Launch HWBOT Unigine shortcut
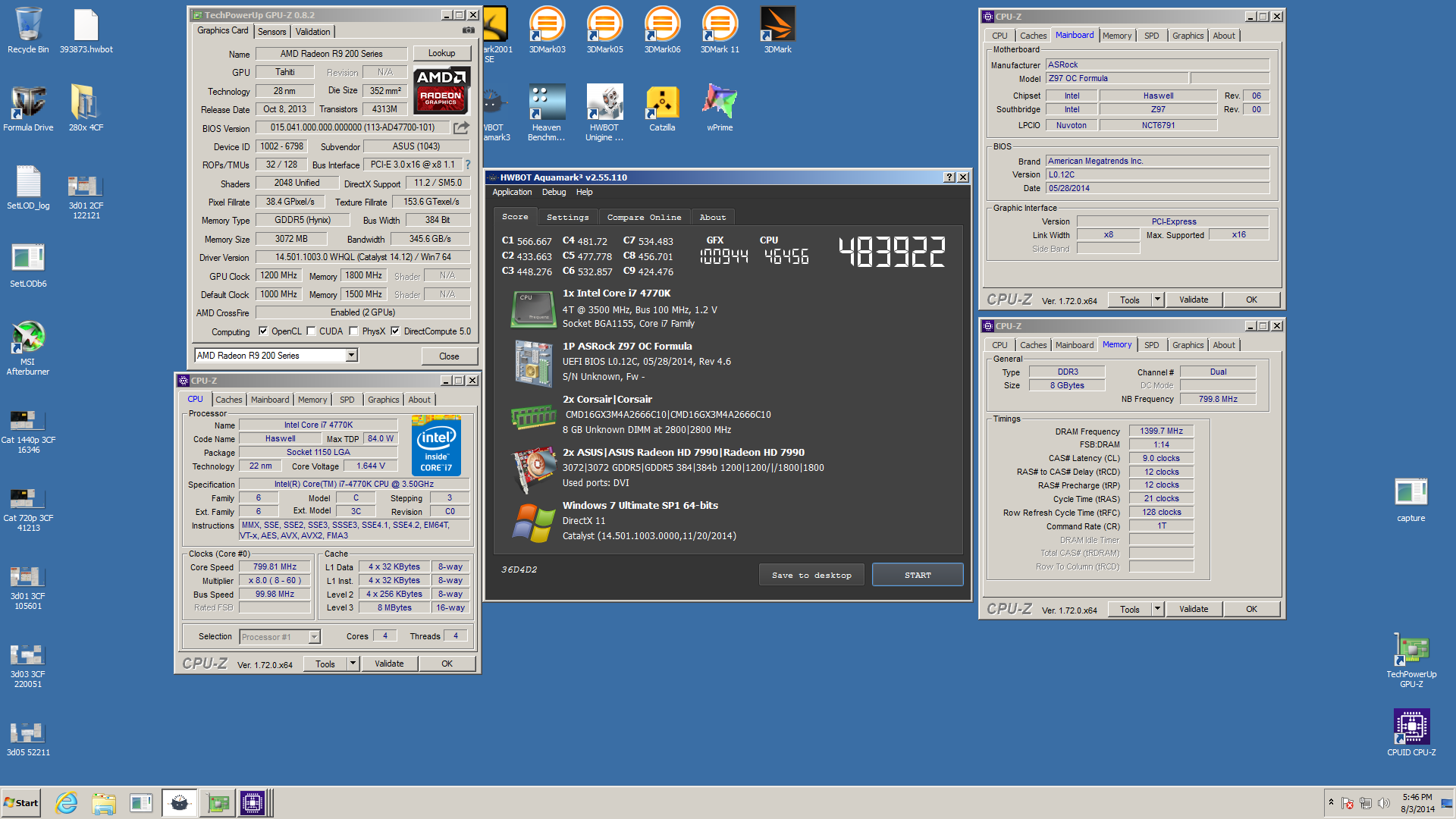The width and height of the screenshot is (1456, 819). 604,113
